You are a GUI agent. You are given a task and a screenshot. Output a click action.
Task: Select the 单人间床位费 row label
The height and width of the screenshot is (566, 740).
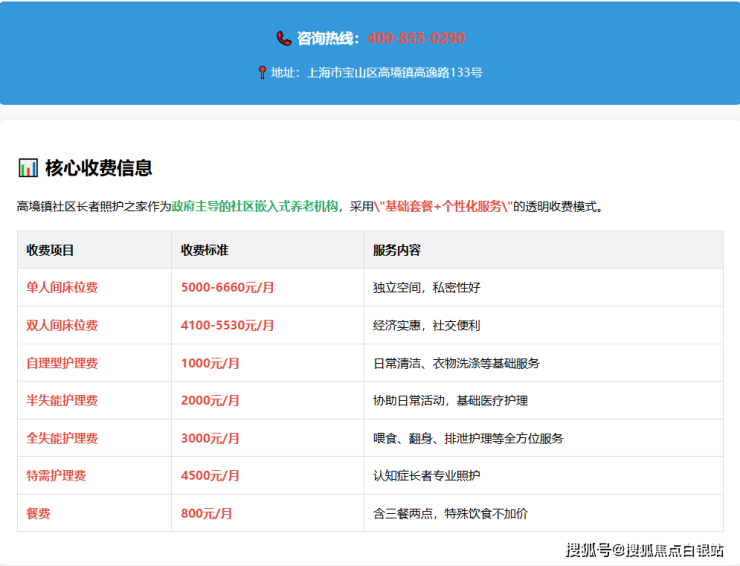coord(62,288)
